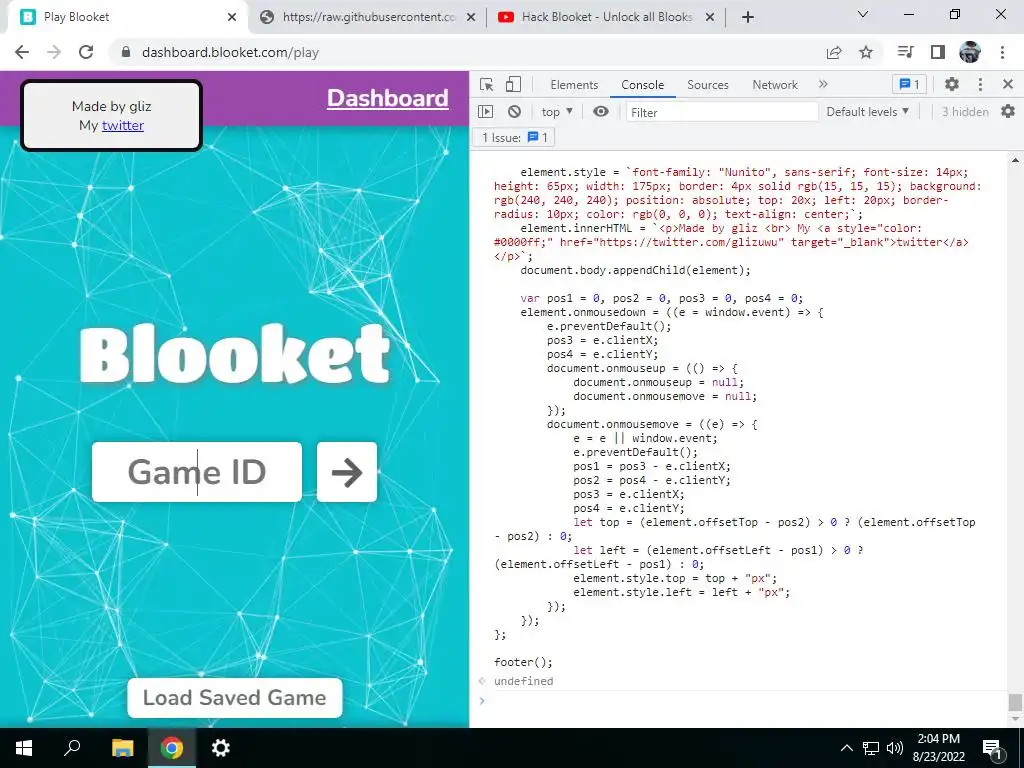Screen dimensions: 1024x768
Task: Click the 1 Issue button in console
Action: point(514,137)
